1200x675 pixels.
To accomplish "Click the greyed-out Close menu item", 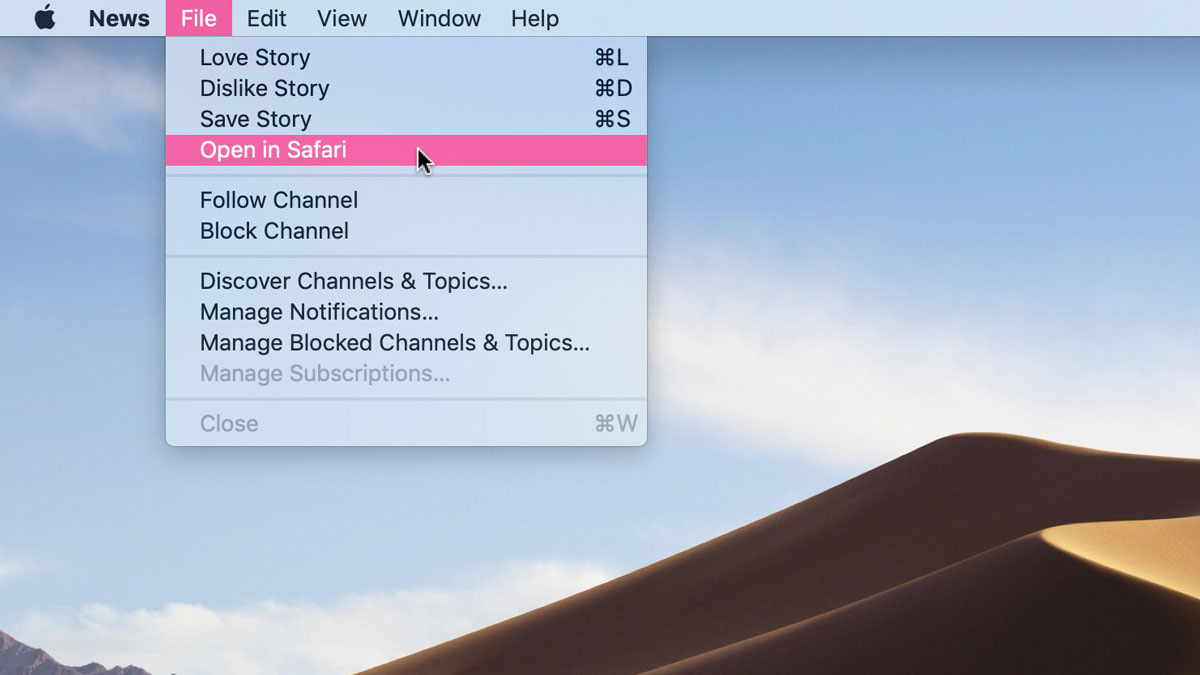I will pos(406,424).
